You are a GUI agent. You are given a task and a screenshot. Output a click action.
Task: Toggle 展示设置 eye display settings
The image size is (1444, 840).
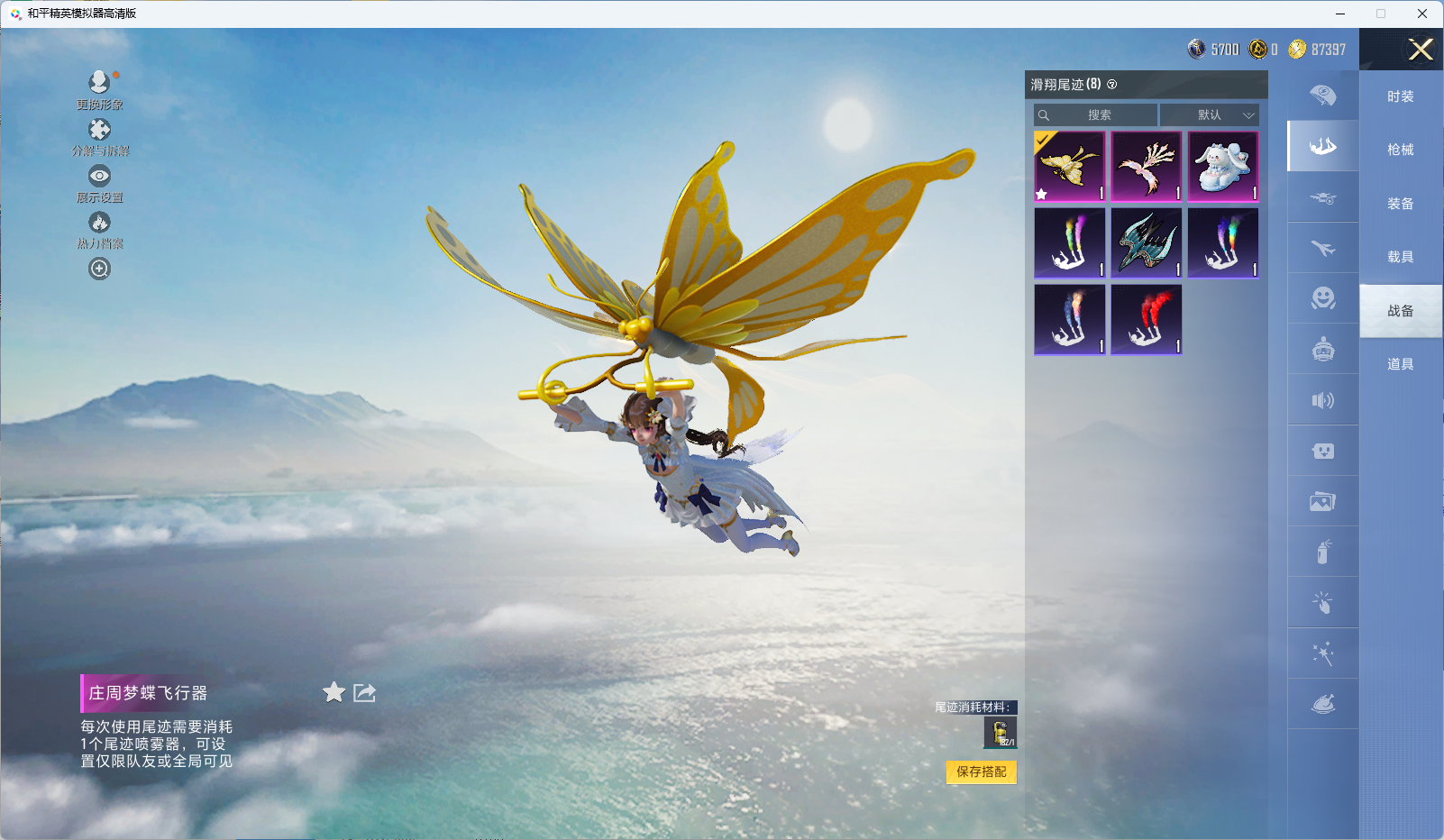click(99, 176)
